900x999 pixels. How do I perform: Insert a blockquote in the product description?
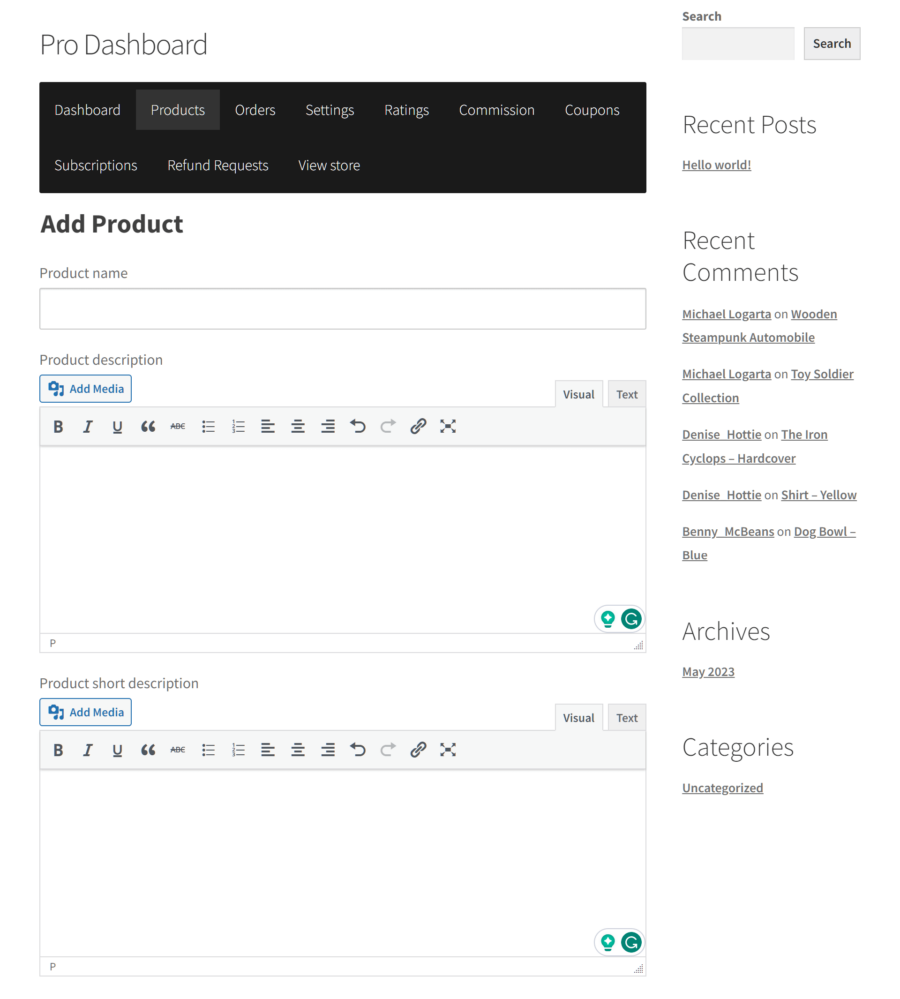(x=148, y=426)
